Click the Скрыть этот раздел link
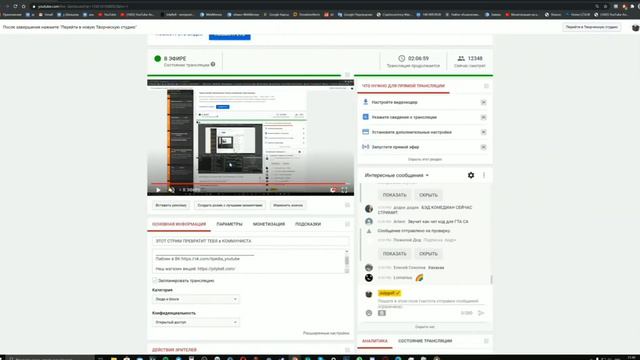Screen dimensions: 640x360 click(425, 159)
